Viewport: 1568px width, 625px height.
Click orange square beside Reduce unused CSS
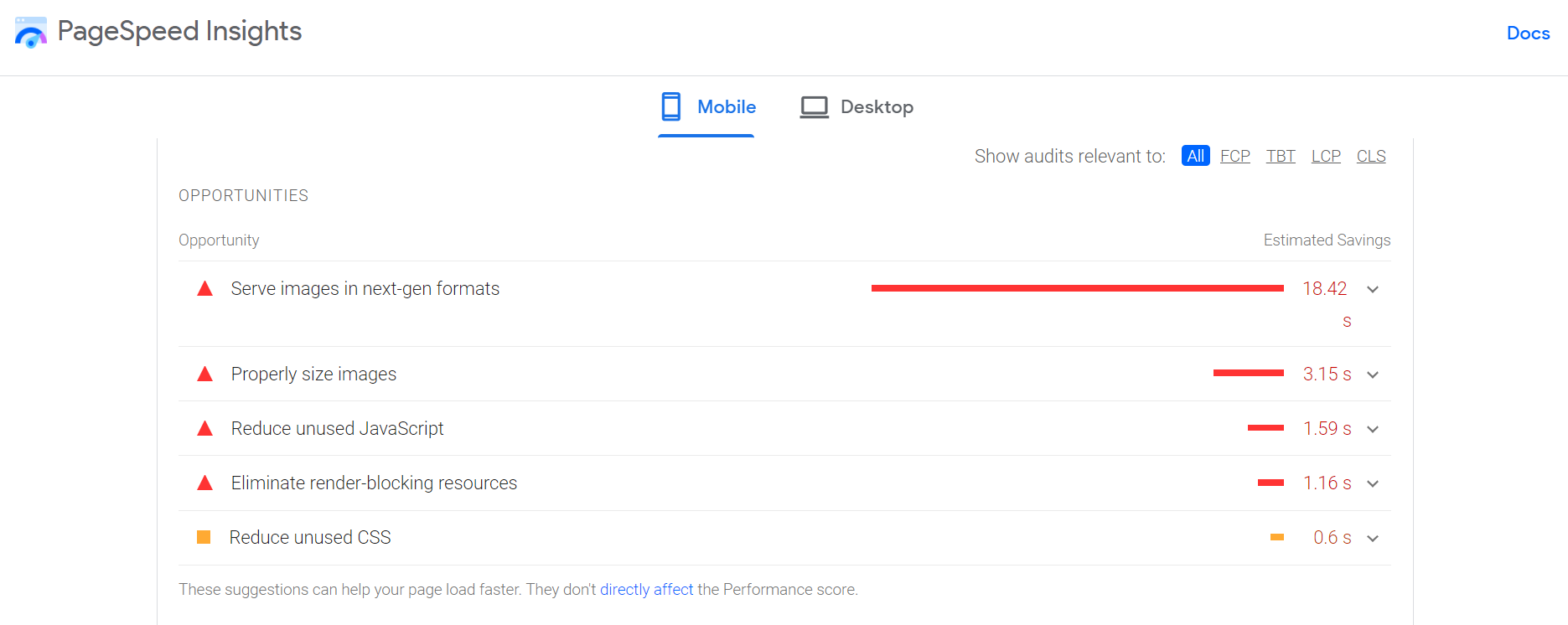(204, 537)
